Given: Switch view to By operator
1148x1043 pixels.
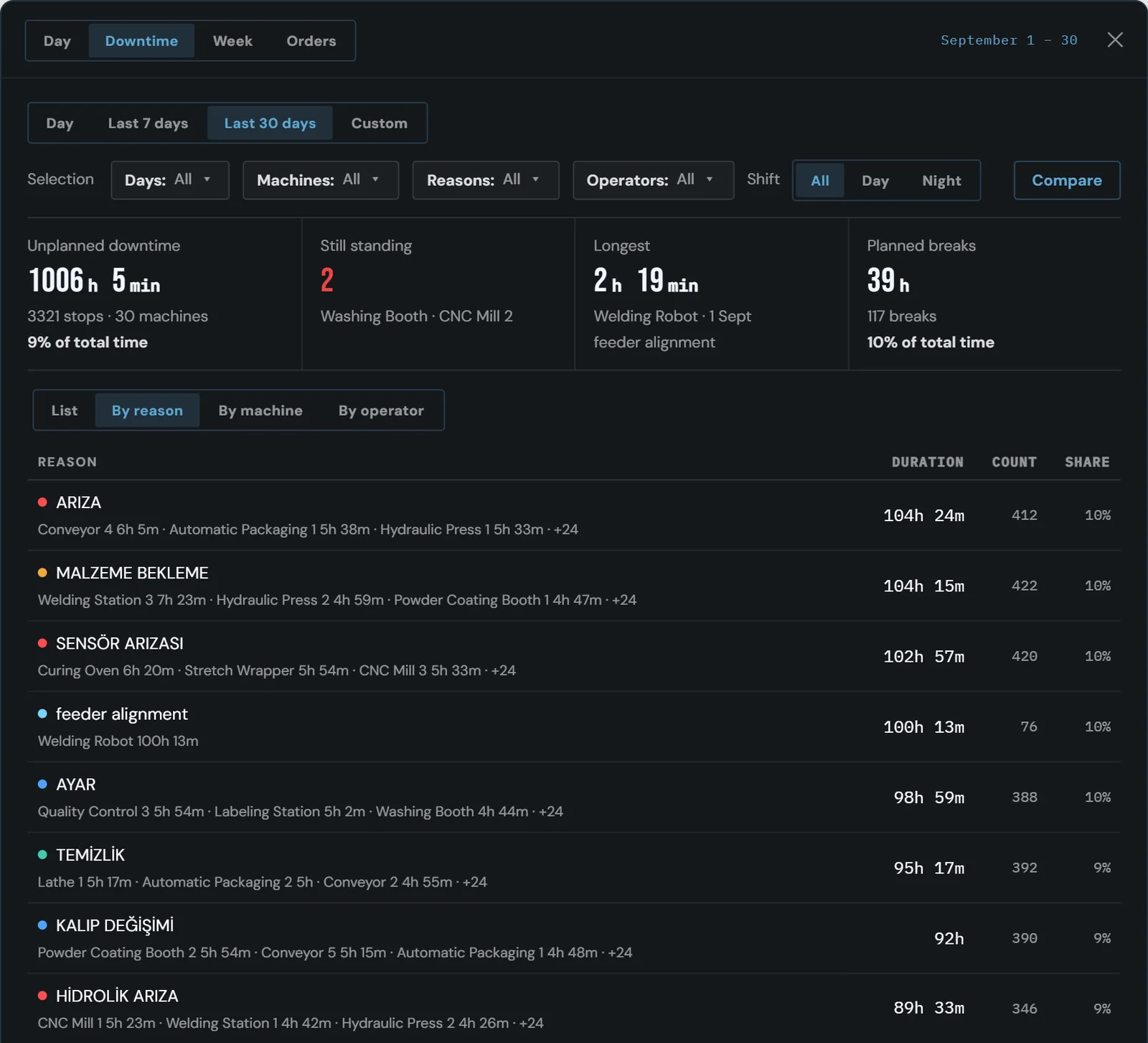Looking at the screenshot, I should (x=381, y=410).
